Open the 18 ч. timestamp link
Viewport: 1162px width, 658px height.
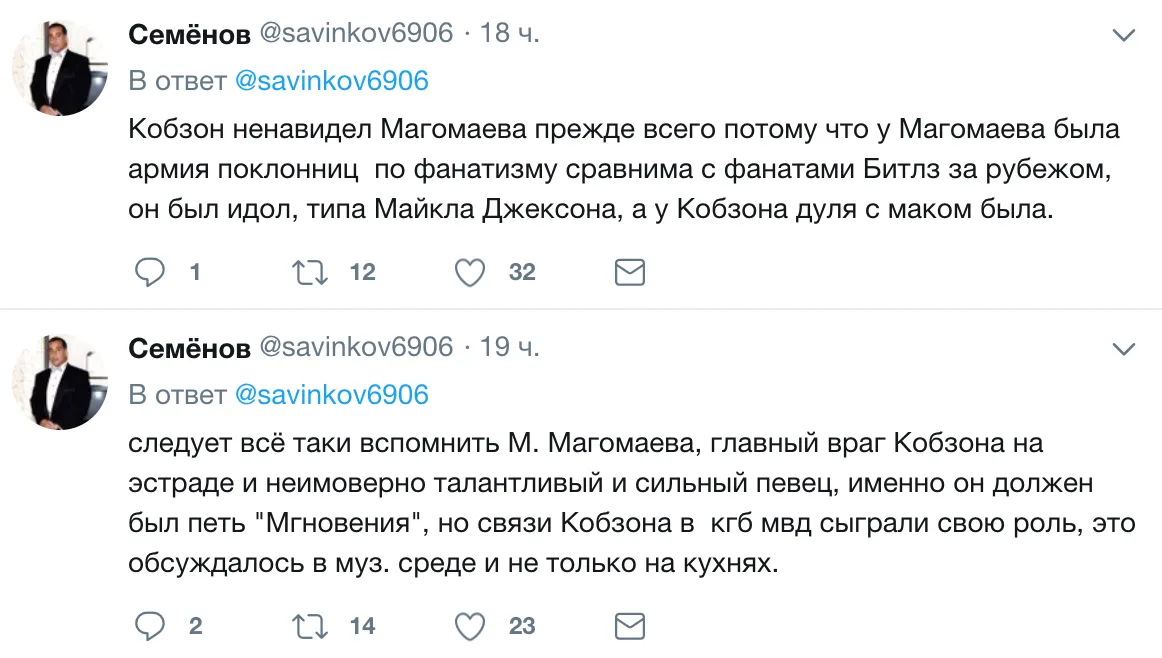click(510, 34)
